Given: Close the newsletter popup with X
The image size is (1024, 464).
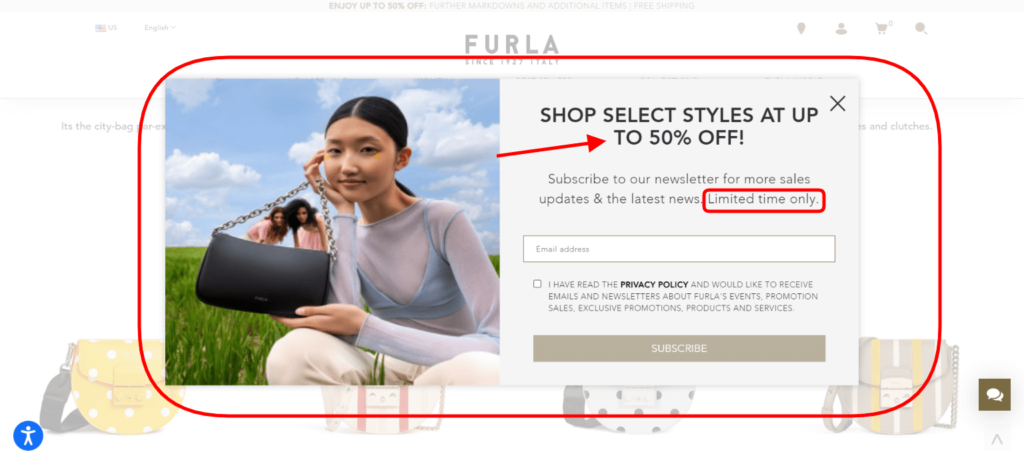Looking at the screenshot, I should pos(837,103).
